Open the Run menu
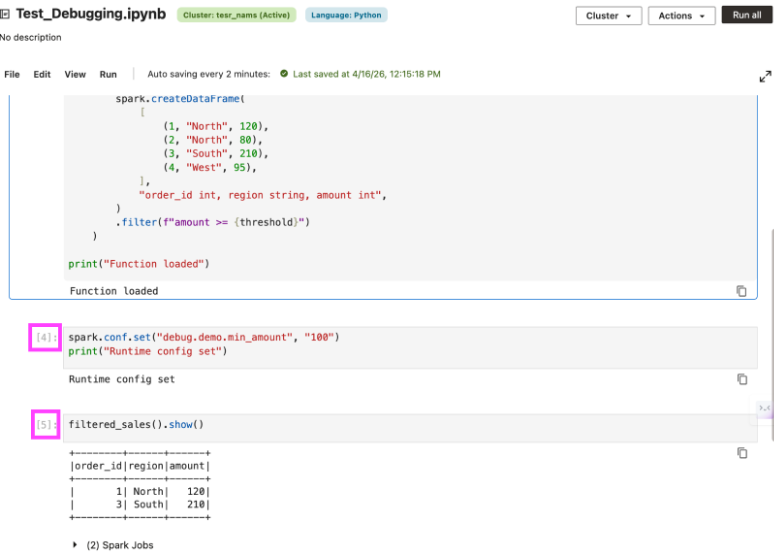 coord(108,74)
